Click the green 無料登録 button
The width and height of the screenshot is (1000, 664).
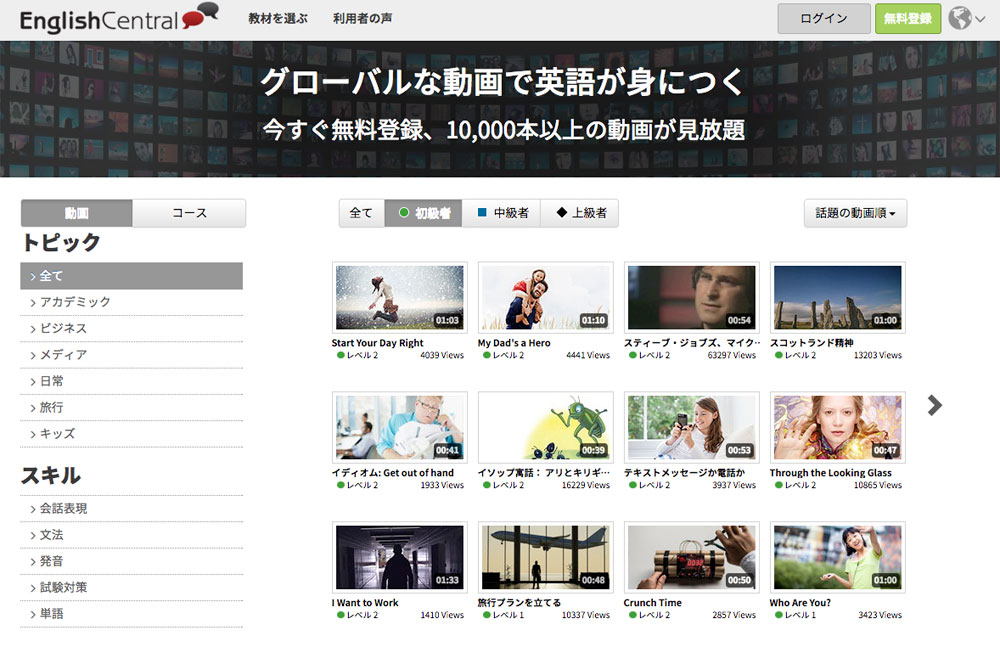(x=908, y=18)
